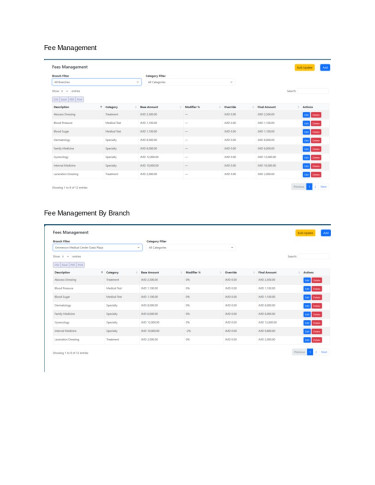This screenshot has height=485, width=375.
Task: Open Show entries selector in By Branch table
Action: click(x=66, y=256)
